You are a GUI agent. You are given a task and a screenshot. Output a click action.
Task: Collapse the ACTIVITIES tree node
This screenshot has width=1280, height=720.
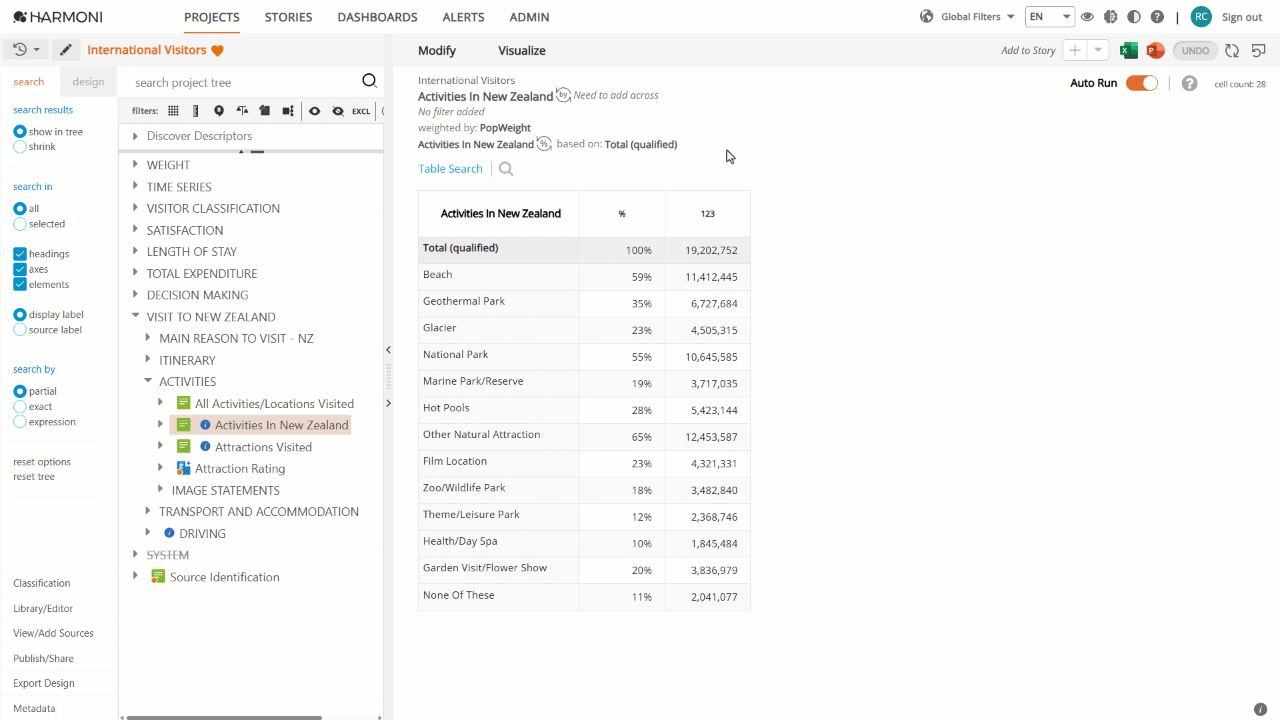148,381
